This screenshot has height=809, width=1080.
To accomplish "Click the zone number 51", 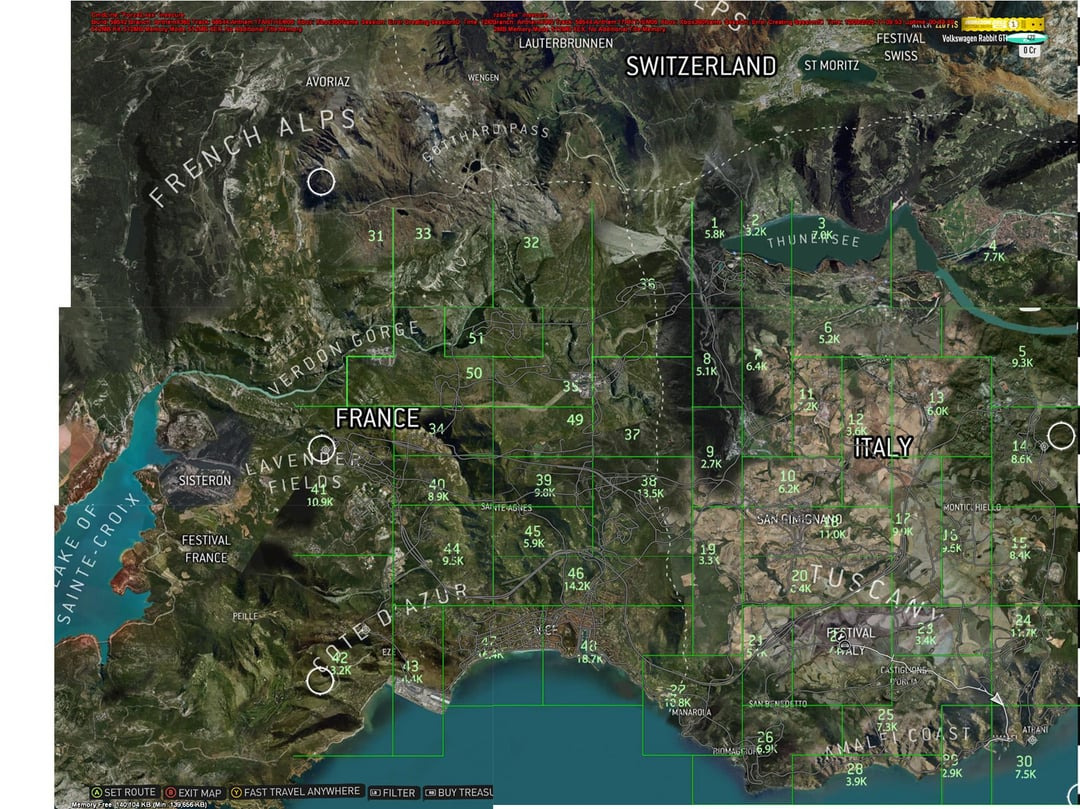I will pyautogui.click(x=476, y=339).
